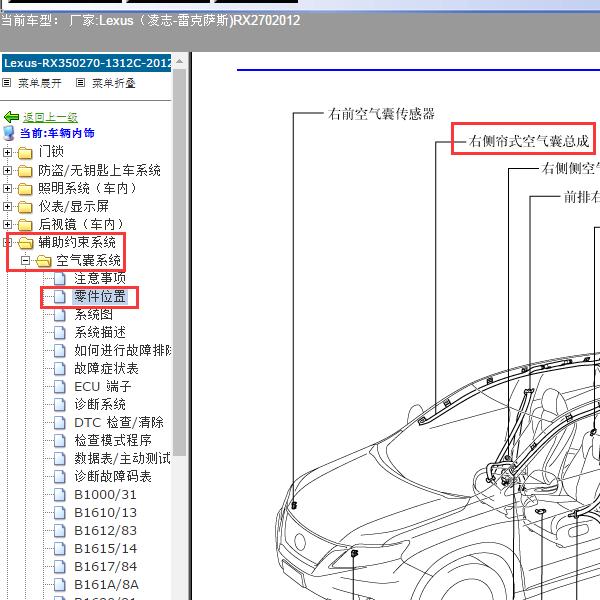Click the 防盗/无钥匙上车系统 folder icon
Viewport: 600px width, 600px height.
25,171
